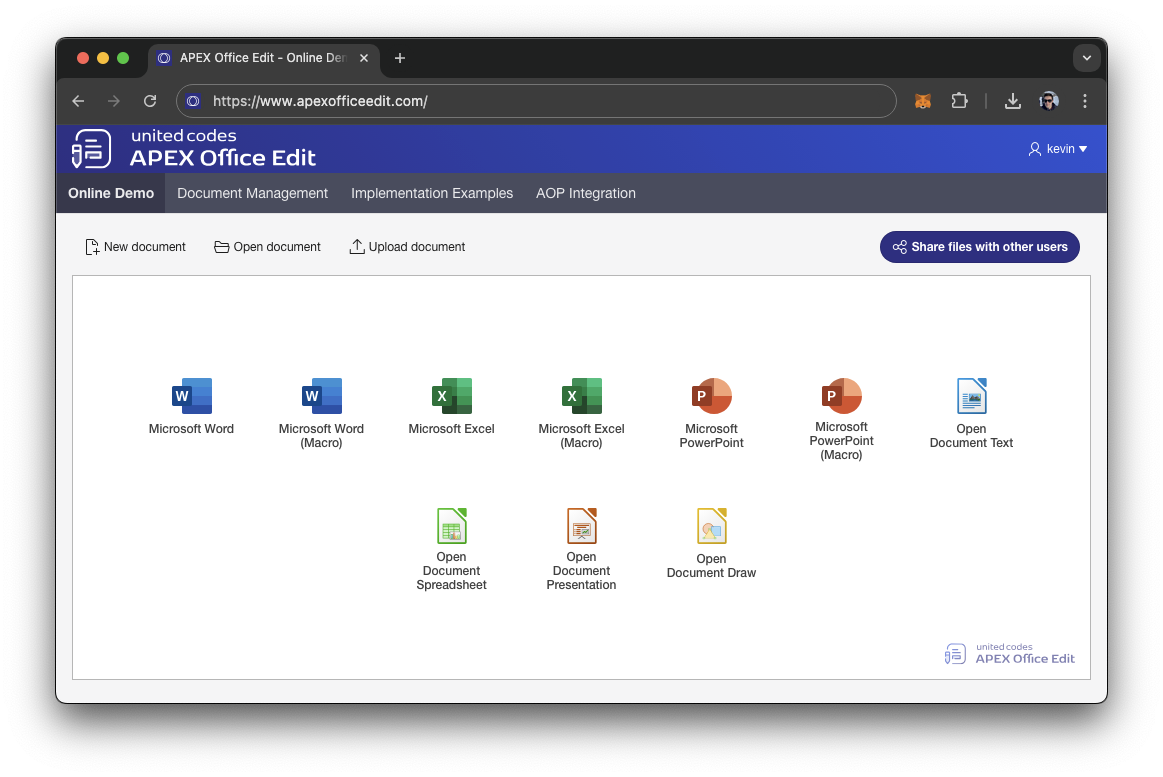Select the Open Document Draw icon
Screen dimensions: 1163x777
coord(711,526)
